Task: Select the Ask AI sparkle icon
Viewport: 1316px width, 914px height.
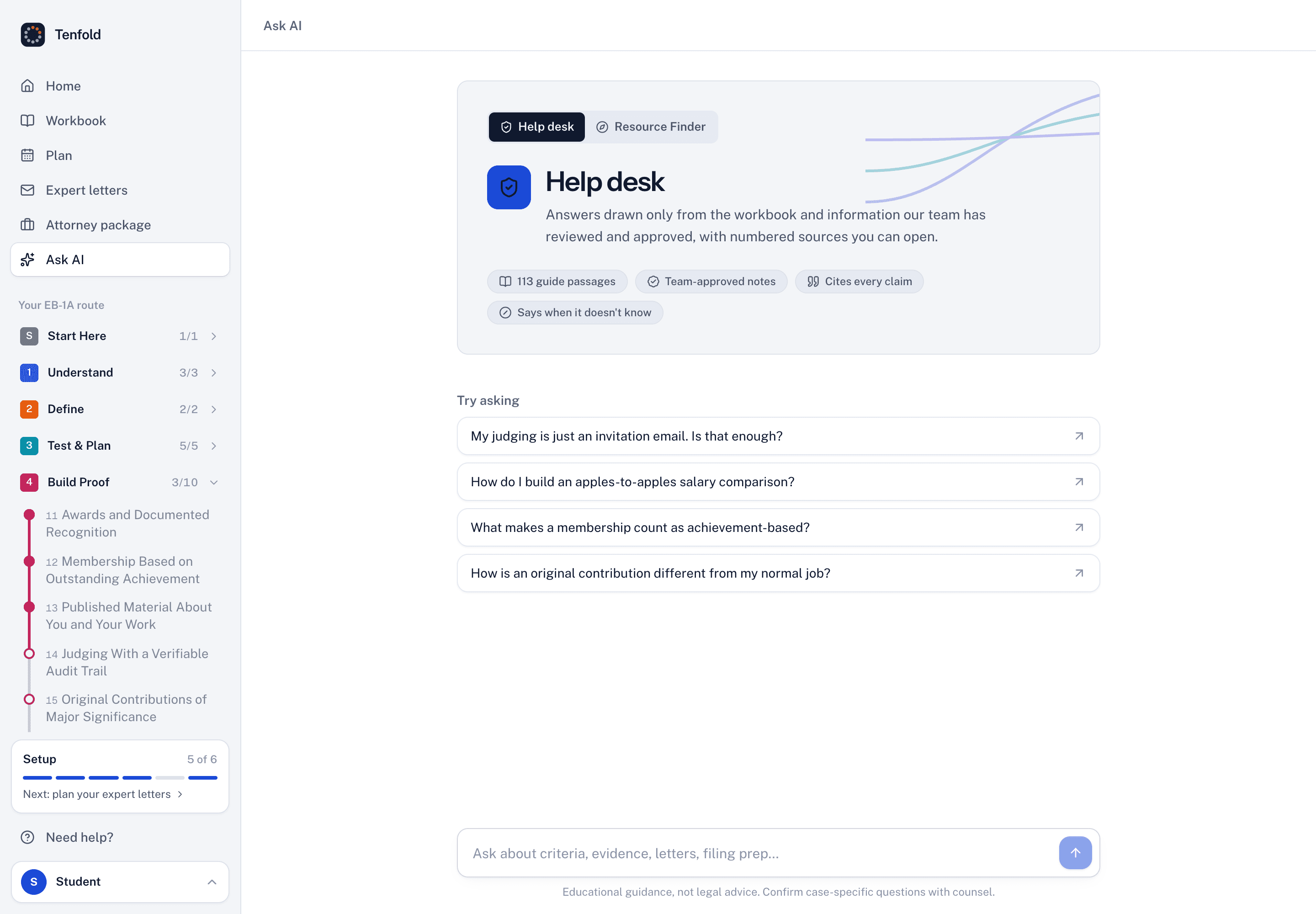Action: (x=27, y=260)
